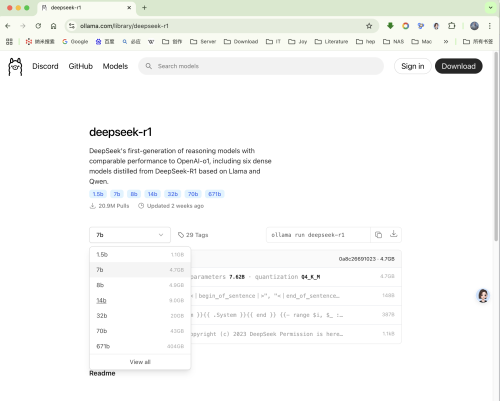Reload the page with the refresh icon
This screenshot has height=401, width=500.
pos(38,26)
